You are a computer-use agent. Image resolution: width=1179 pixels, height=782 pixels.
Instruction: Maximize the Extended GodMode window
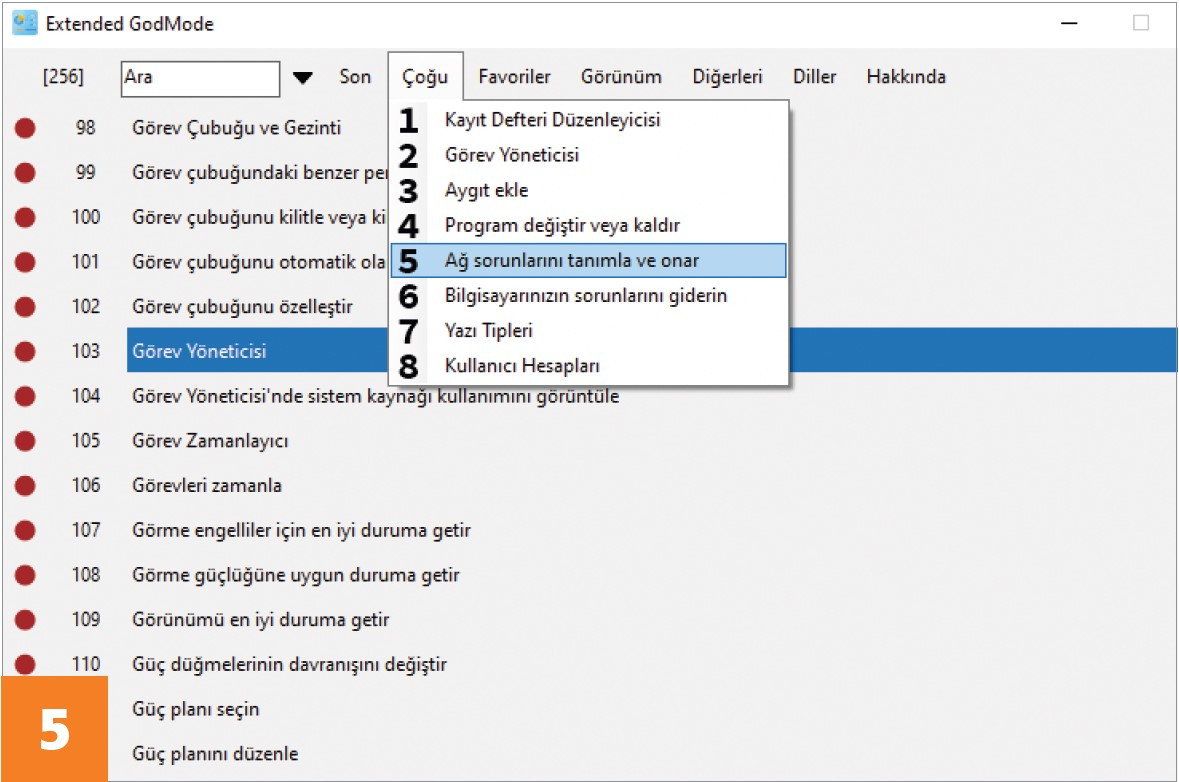click(1141, 23)
